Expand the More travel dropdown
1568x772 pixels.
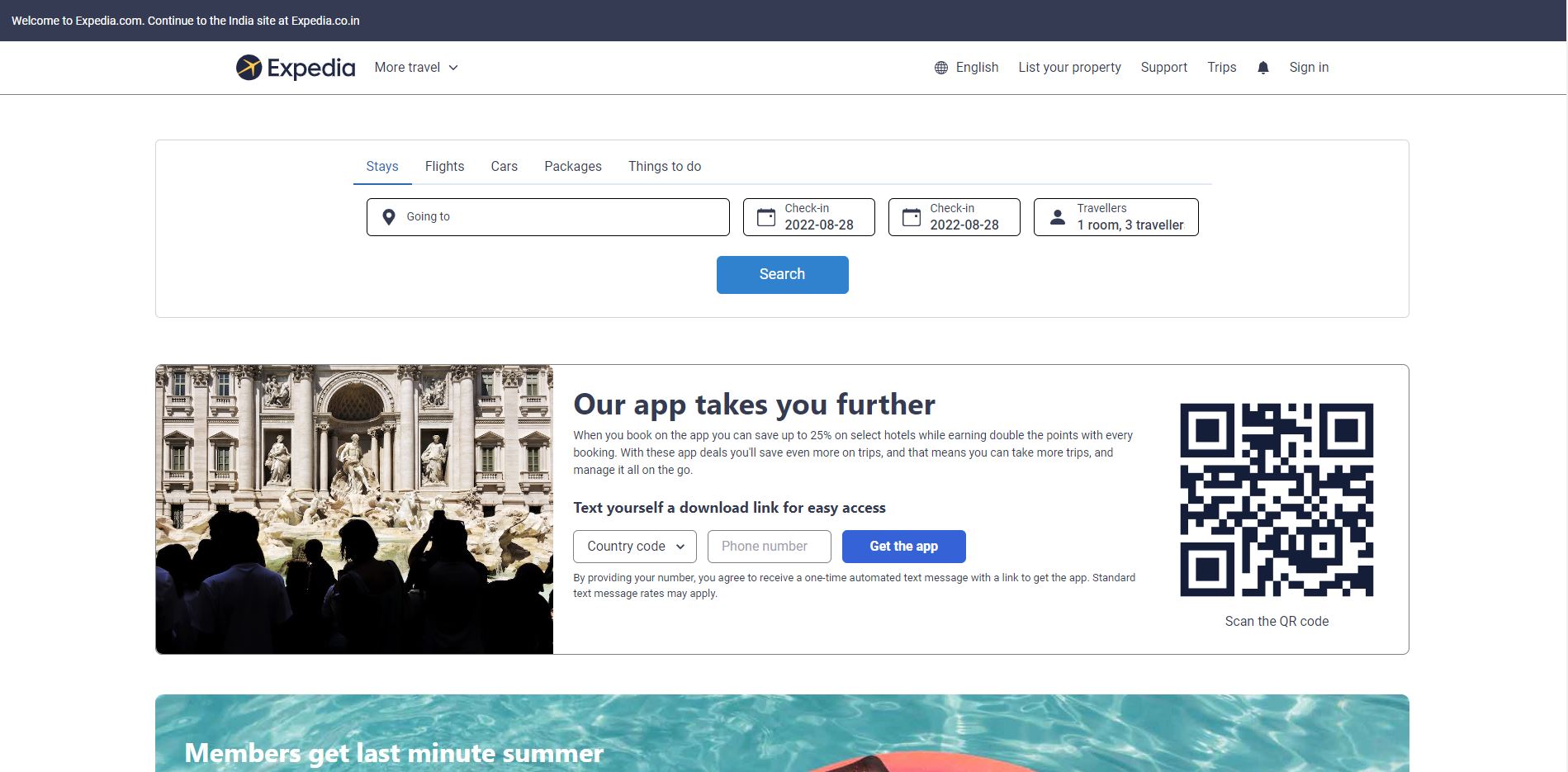coord(416,68)
